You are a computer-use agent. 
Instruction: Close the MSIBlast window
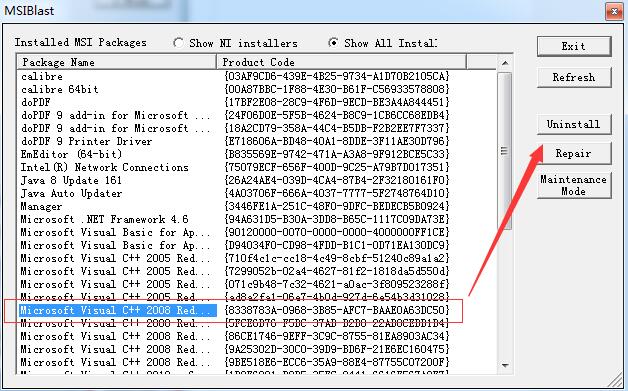(x=614, y=12)
